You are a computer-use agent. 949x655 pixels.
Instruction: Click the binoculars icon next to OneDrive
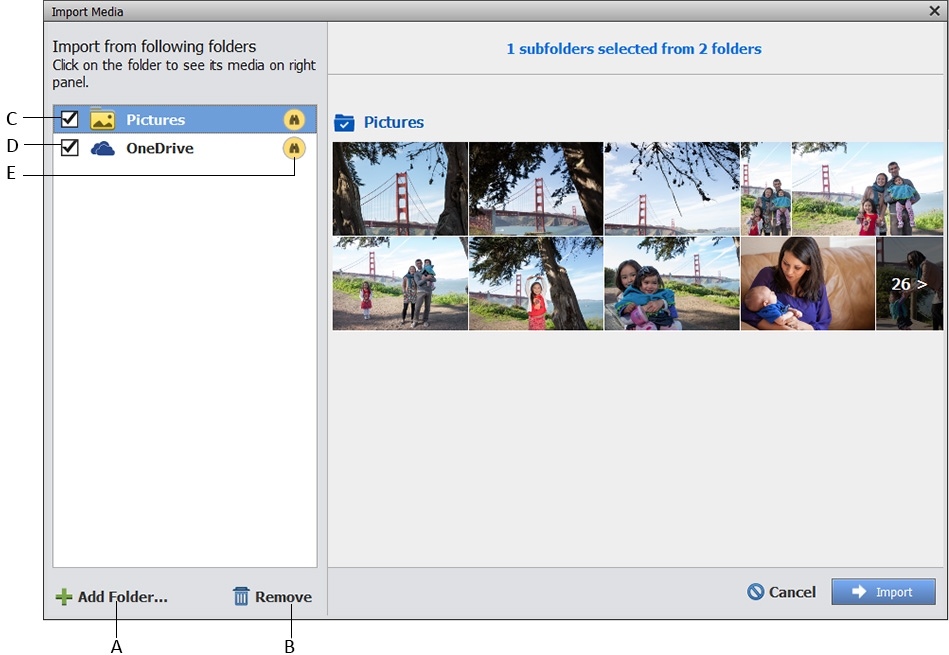coord(293,147)
